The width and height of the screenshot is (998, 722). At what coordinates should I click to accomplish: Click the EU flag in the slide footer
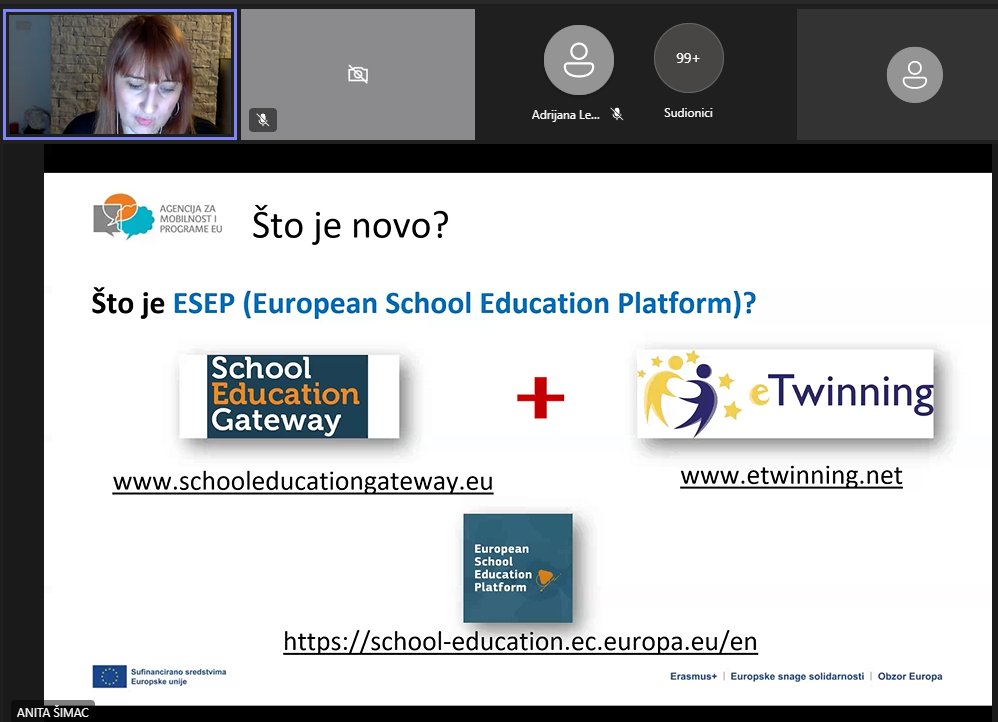pyautogui.click(x=107, y=676)
